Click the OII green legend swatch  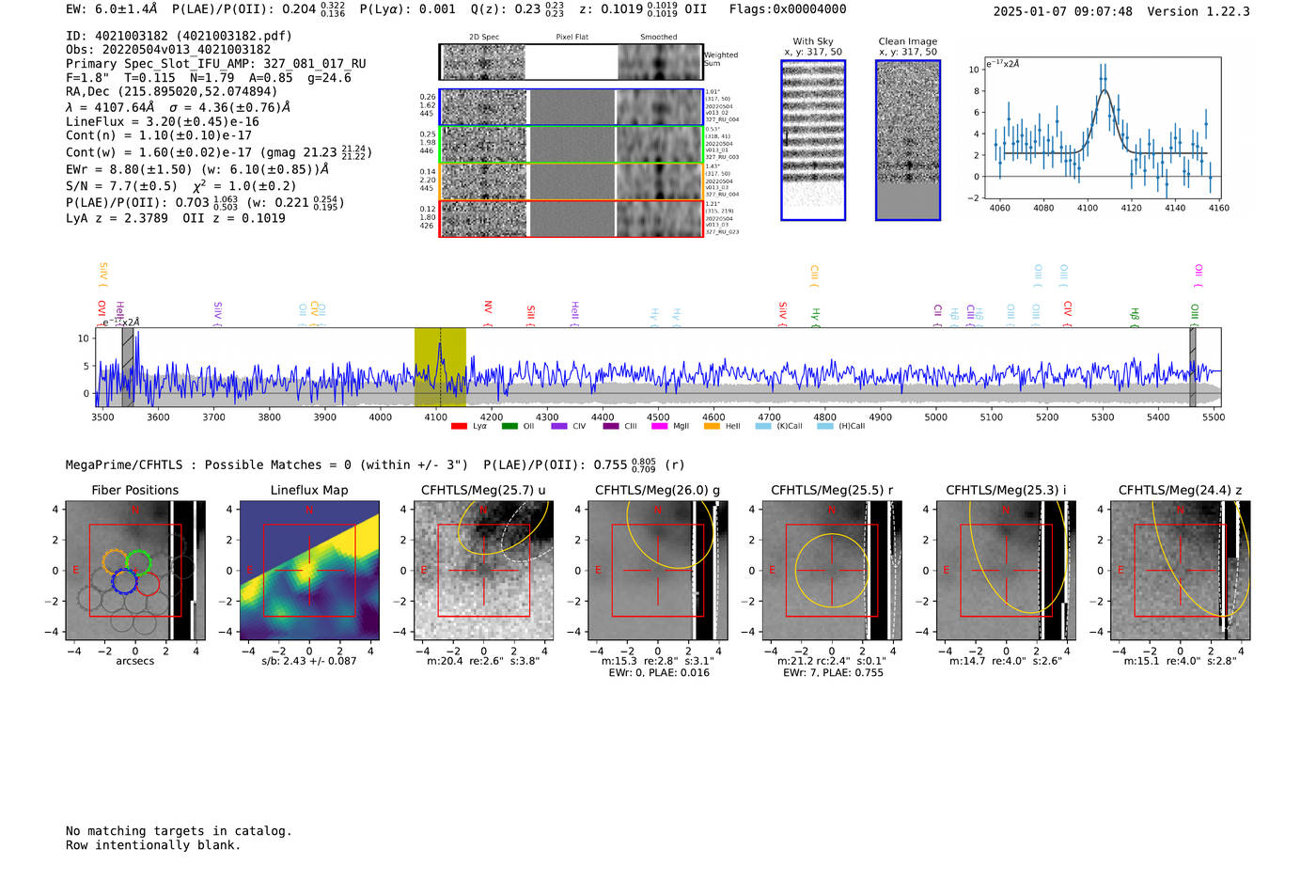[509, 426]
